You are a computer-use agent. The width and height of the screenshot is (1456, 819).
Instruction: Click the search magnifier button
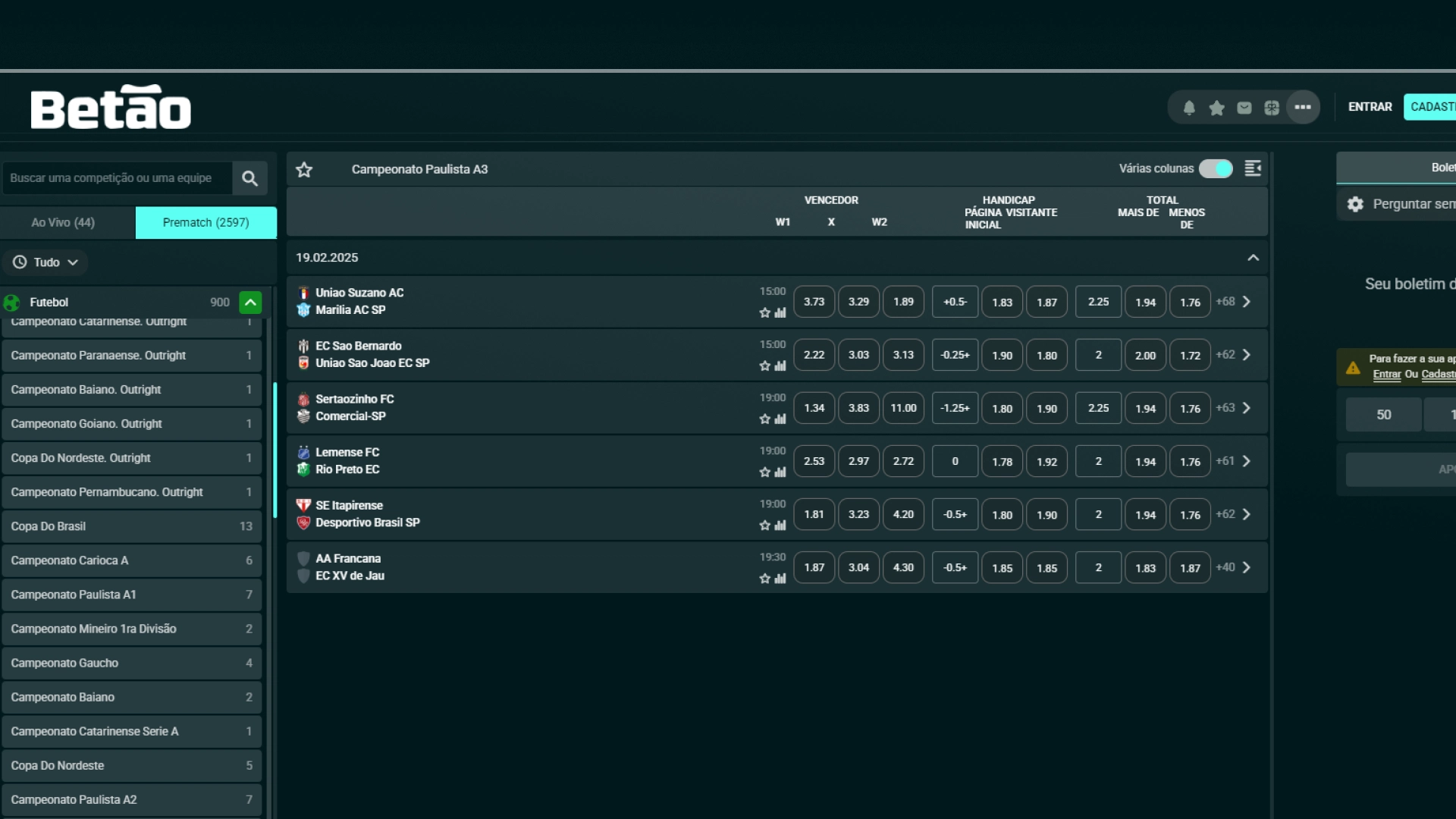[249, 178]
